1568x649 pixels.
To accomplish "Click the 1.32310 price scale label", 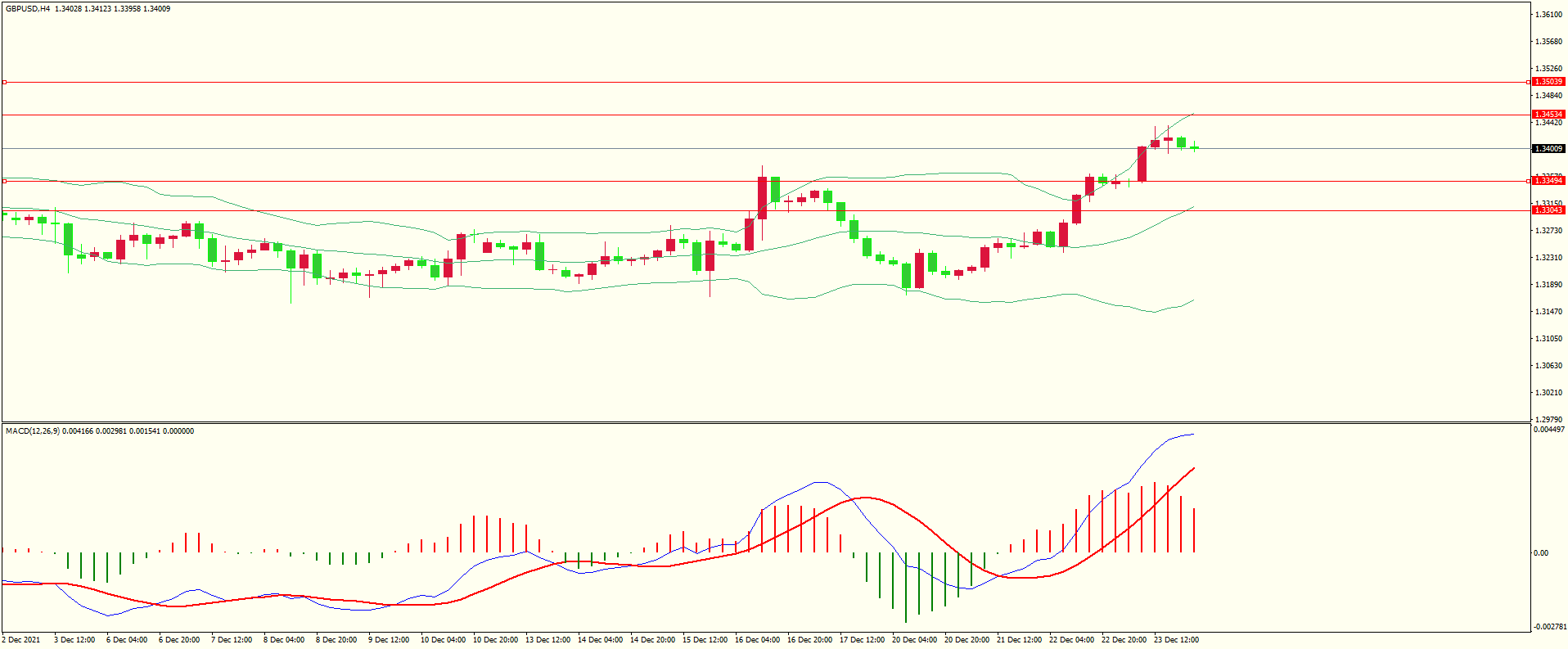I will (x=1548, y=258).
